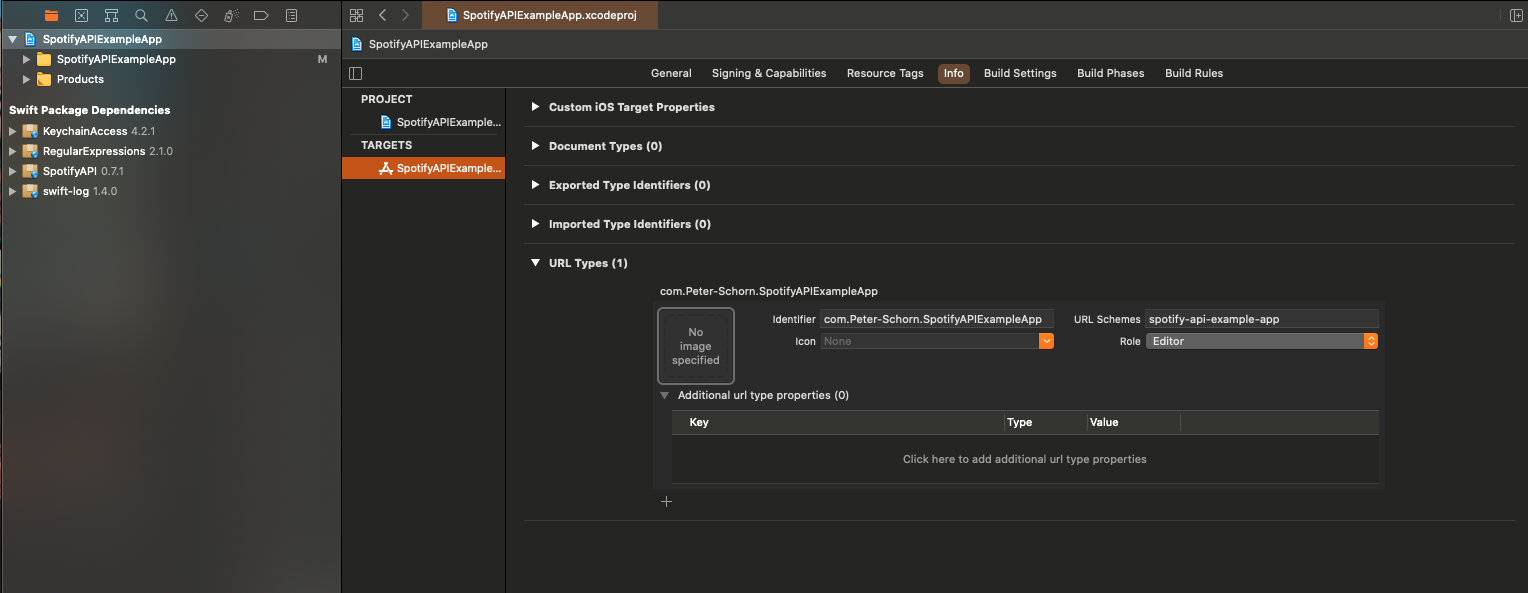Open the Source Control navigator
Image resolution: width=1528 pixels, height=593 pixels.
pyautogui.click(x=81, y=15)
